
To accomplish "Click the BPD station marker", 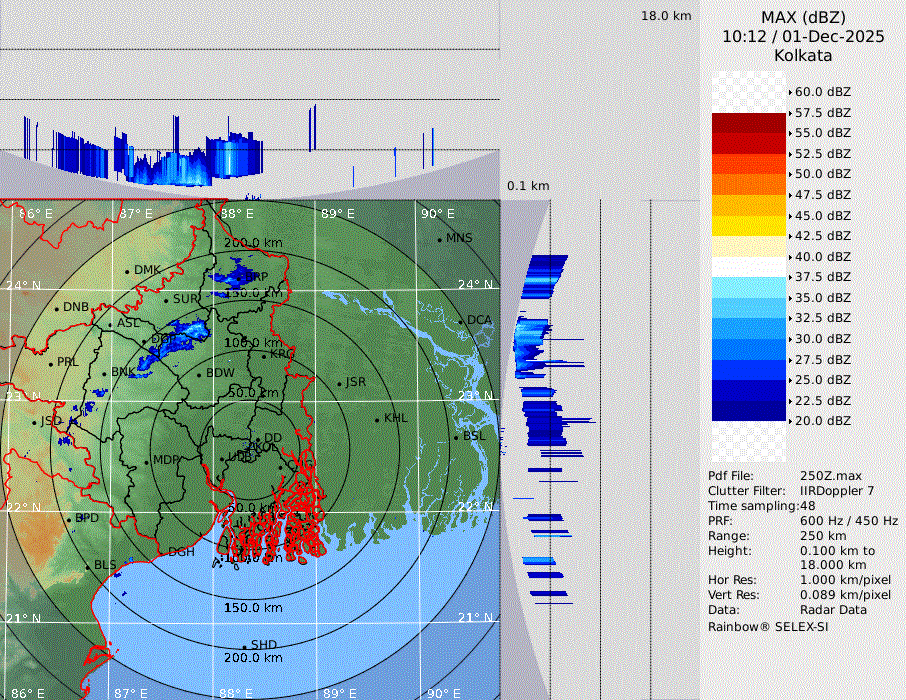I will (69, 519).
